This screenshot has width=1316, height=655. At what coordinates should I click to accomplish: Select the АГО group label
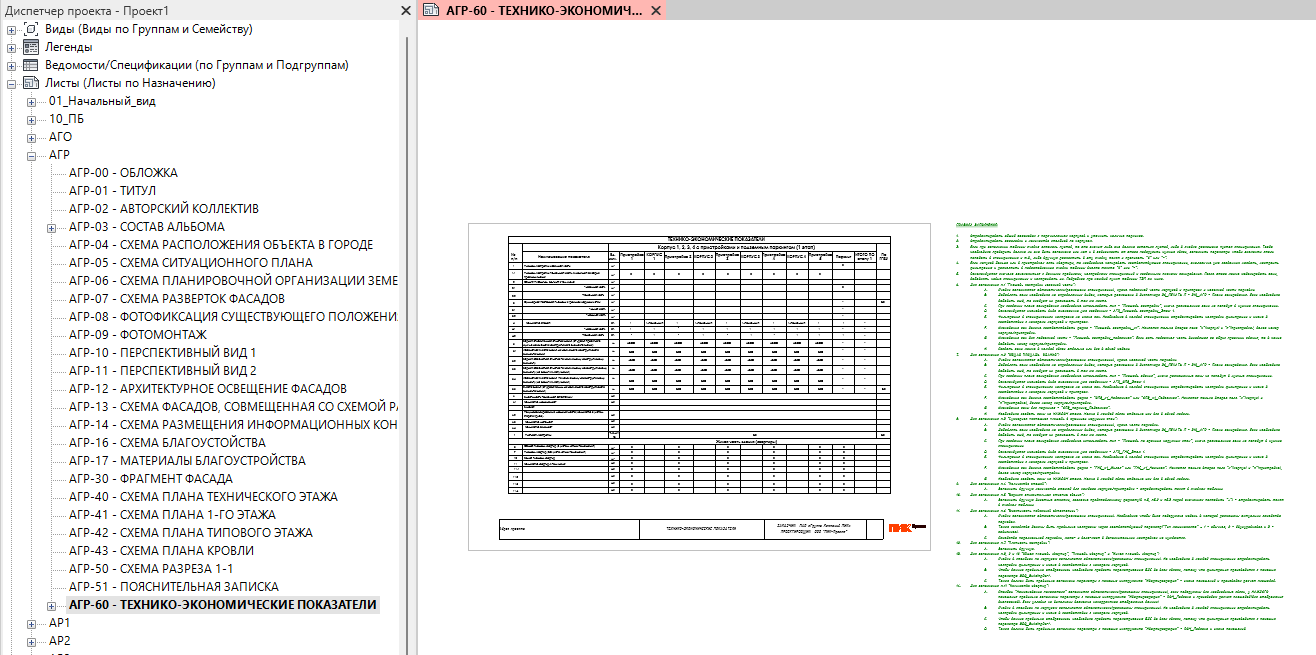coord(60,137)
